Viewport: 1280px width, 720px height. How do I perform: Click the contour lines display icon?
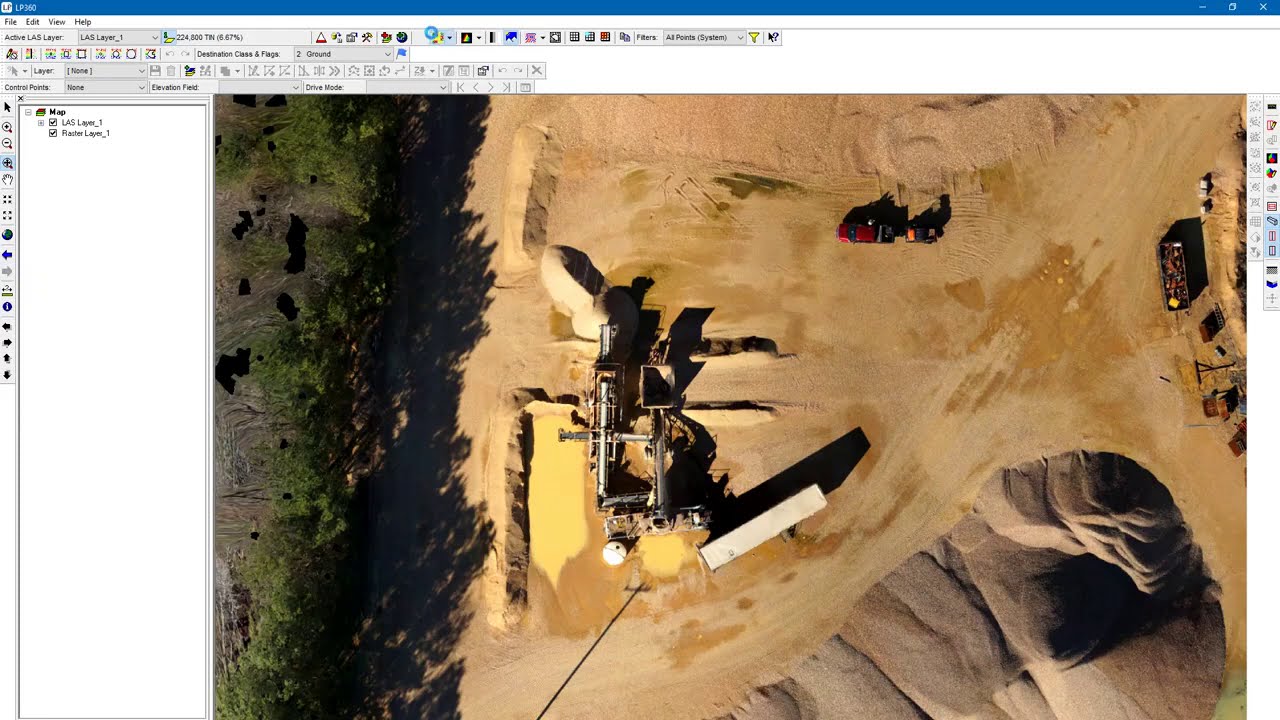point(530,38)
